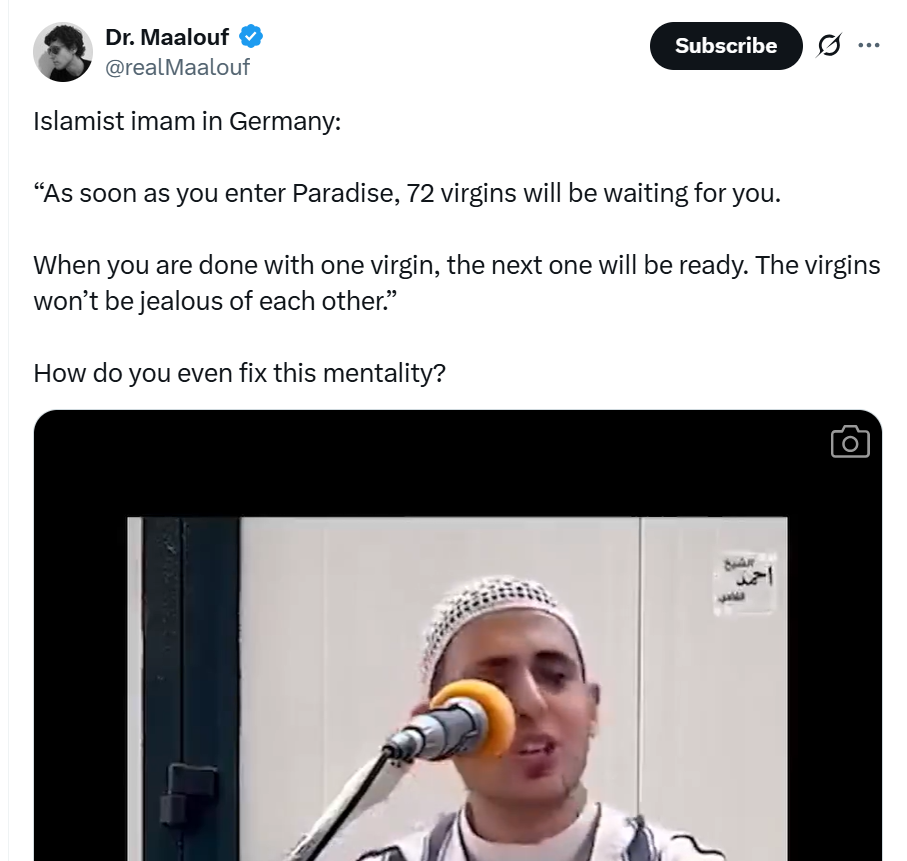The height and width of the screenshot is (861, 907).
Task: Click the Arabic watermark label in video
Action: point(746,580)
